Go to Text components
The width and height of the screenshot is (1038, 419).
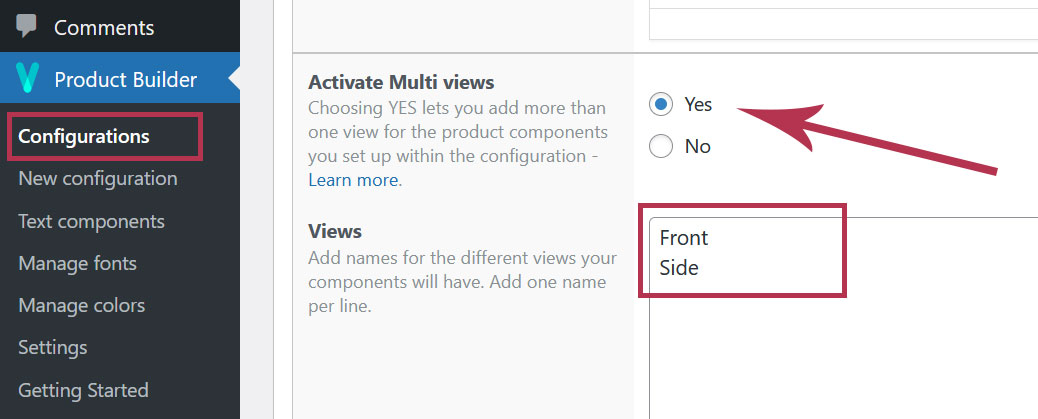[91, 221]
